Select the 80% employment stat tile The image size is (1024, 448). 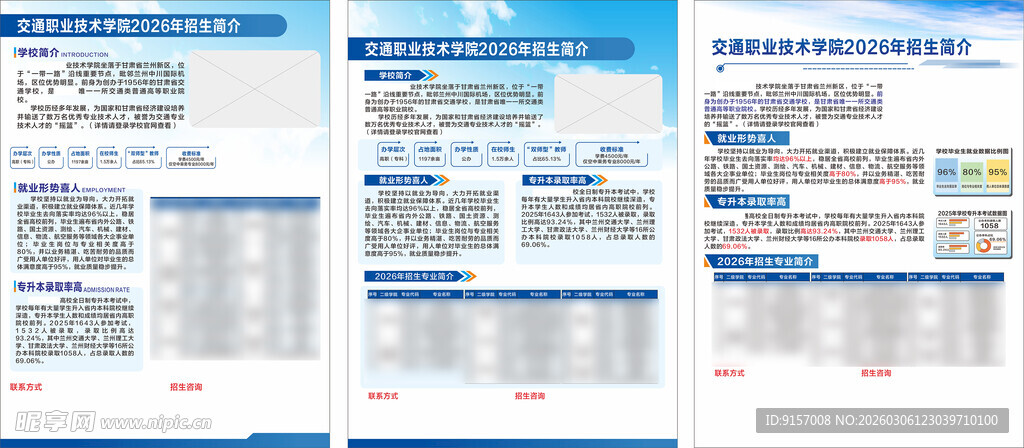click(x=971, y=172)
